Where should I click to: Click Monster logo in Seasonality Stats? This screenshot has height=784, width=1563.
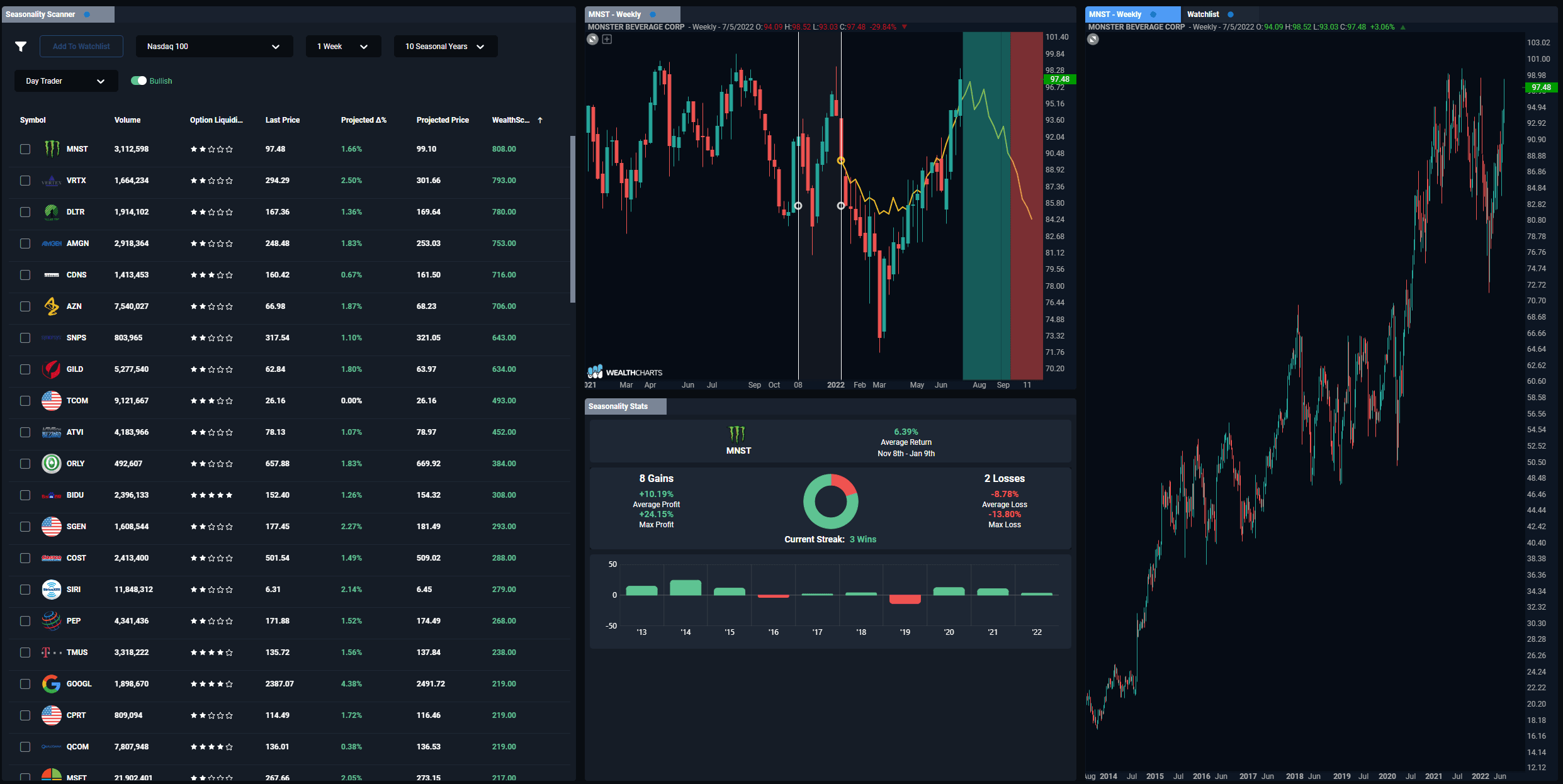[x=737, y=434]
